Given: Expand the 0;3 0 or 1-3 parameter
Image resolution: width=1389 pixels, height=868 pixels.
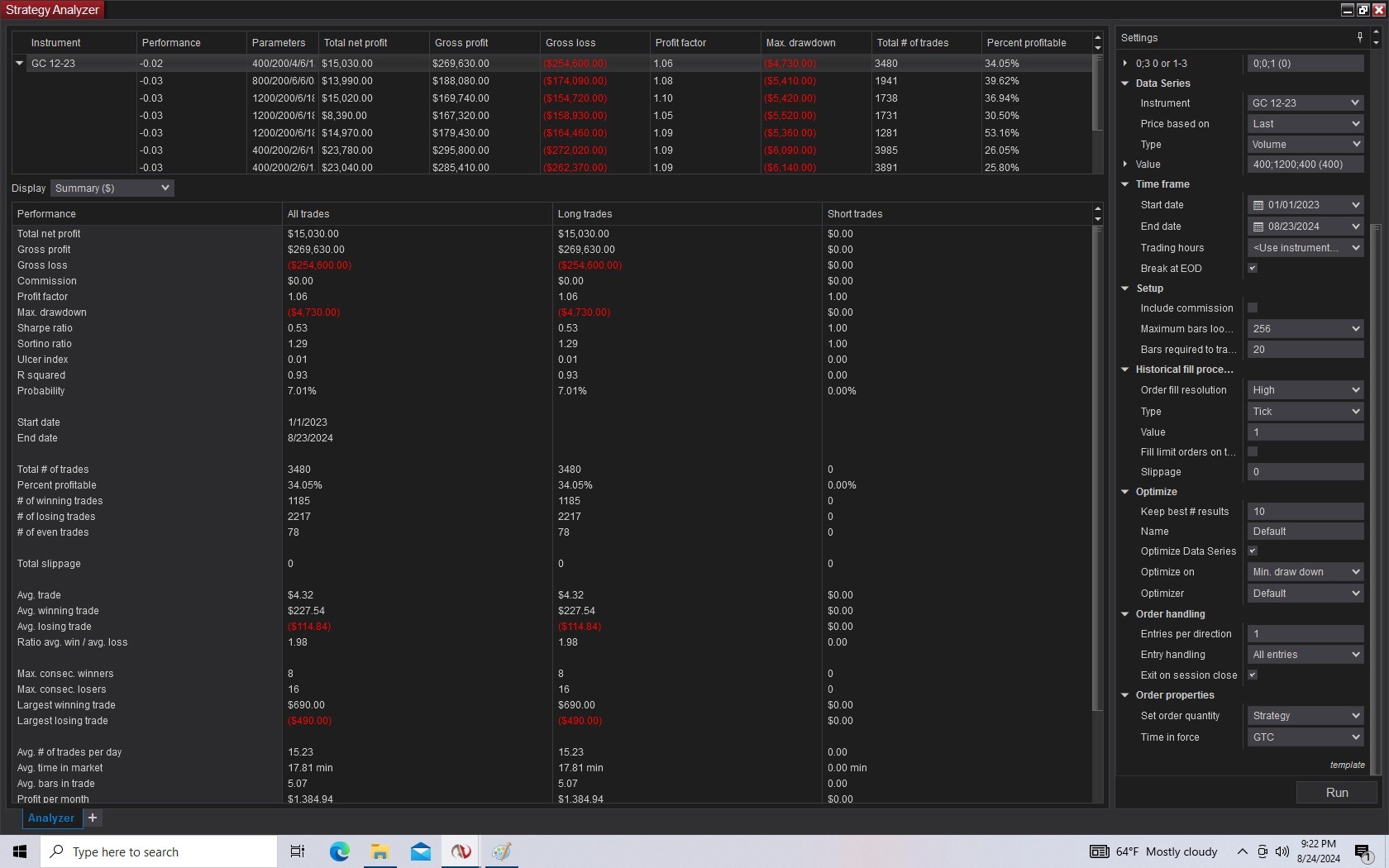Looking at the screenshot, I should [1125, 63].
